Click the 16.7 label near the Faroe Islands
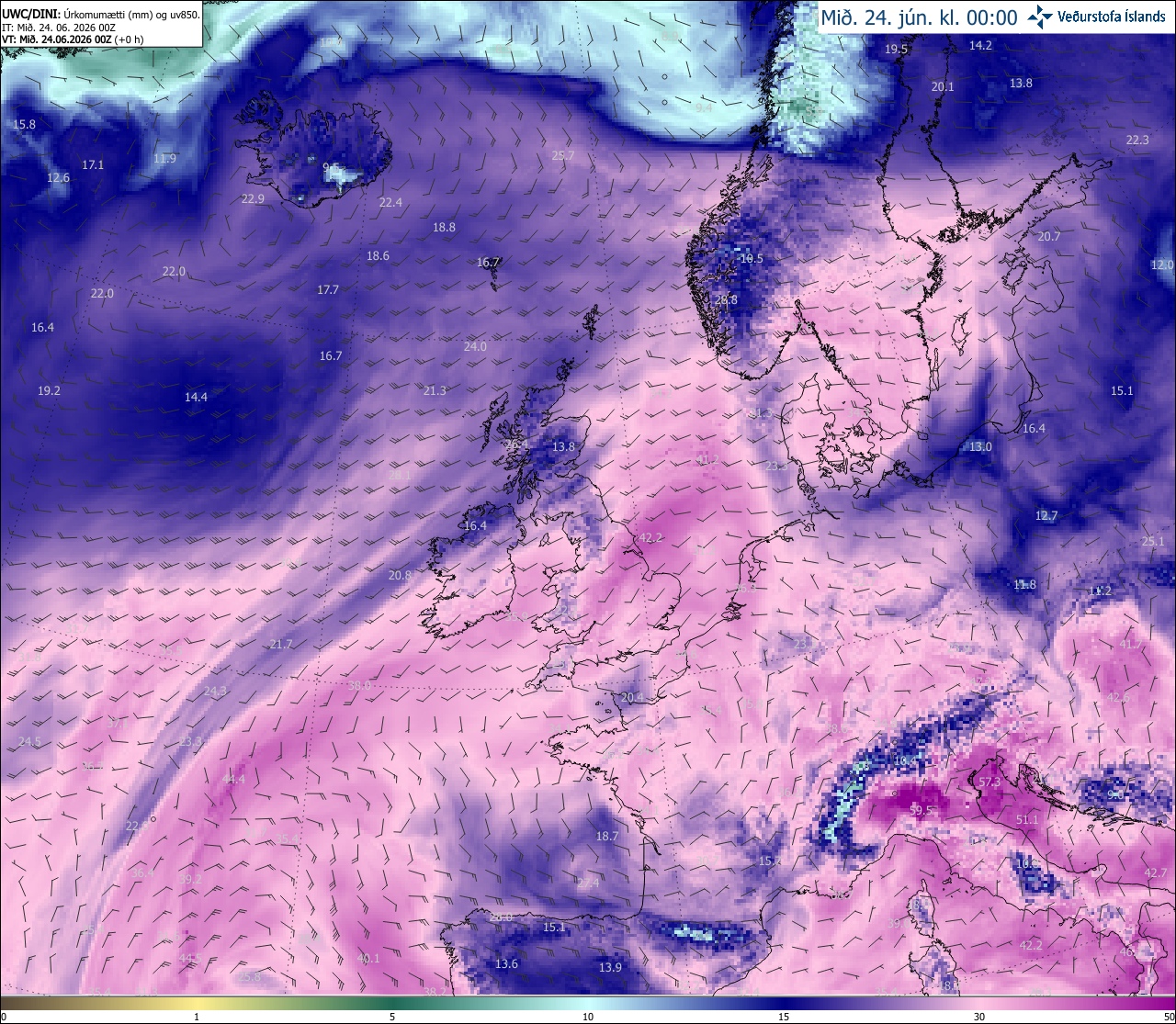The width and height of the screenshot is (1176, 1024). (488, 263)
